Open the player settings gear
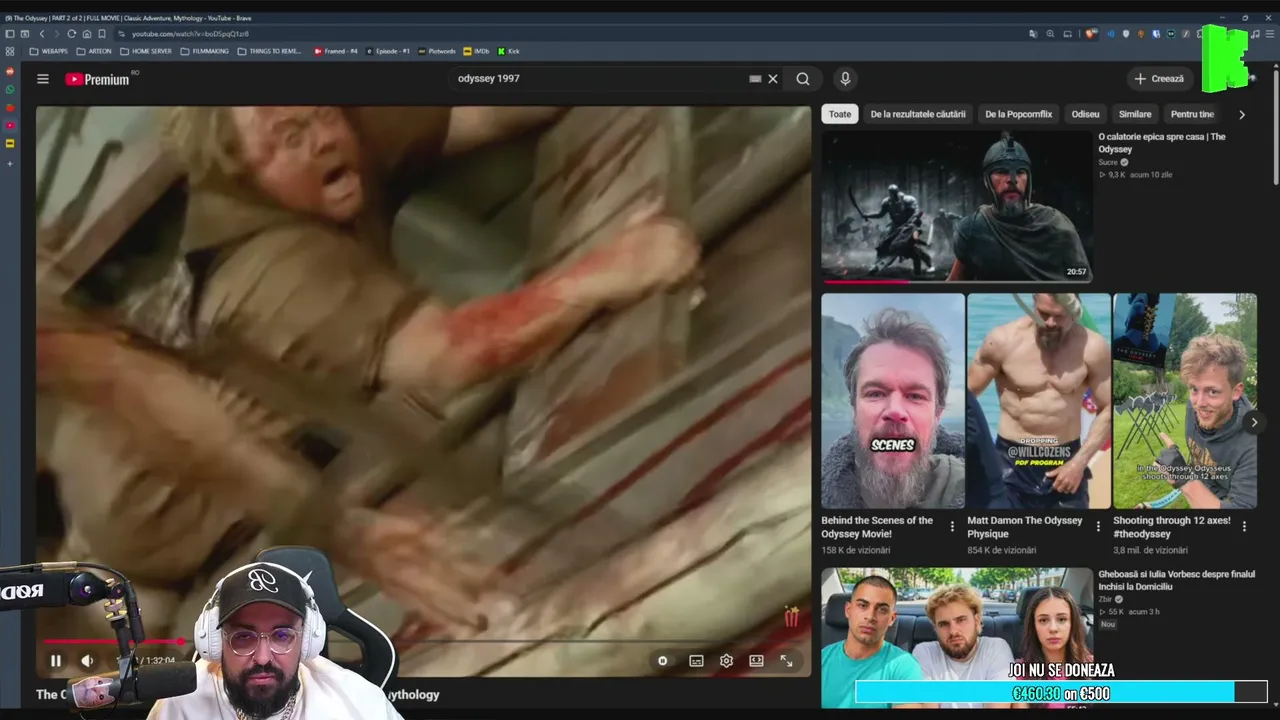This screenshot has height=720, width=1280. point(726,661)
